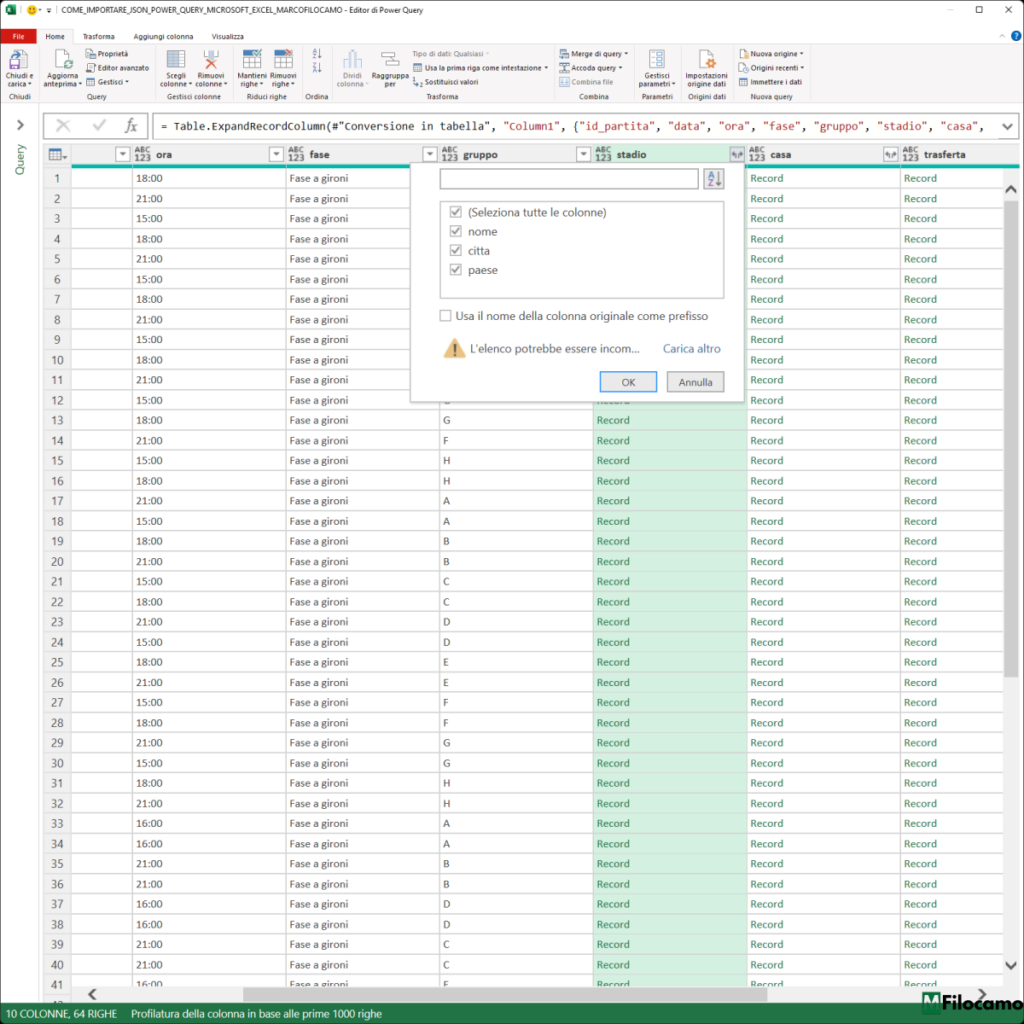This screenshot has height=1024, width=1024.
Task: Click Rimuovi colonne icon
Action: click(210, 59)
